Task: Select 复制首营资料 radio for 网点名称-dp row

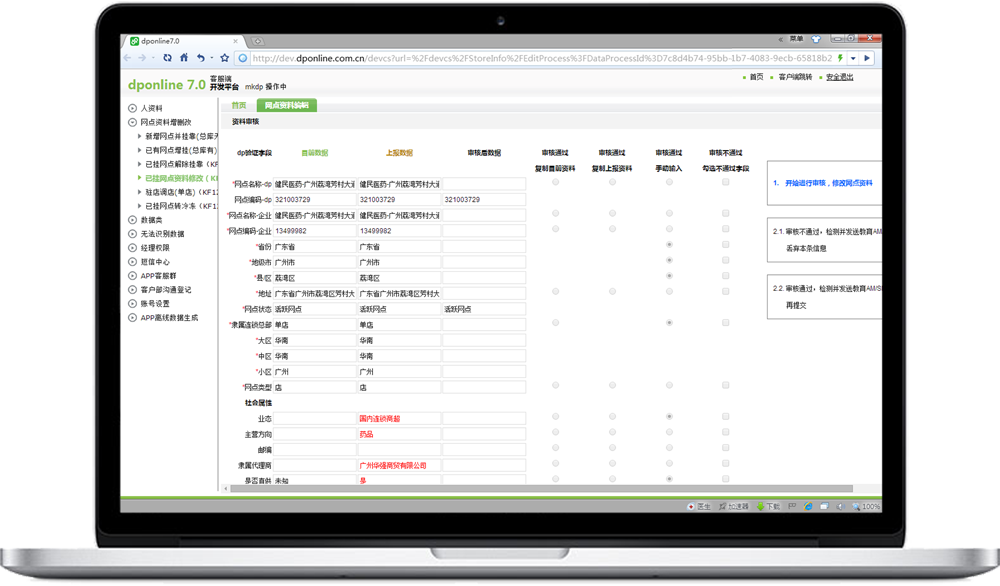Action: (555, 183)
